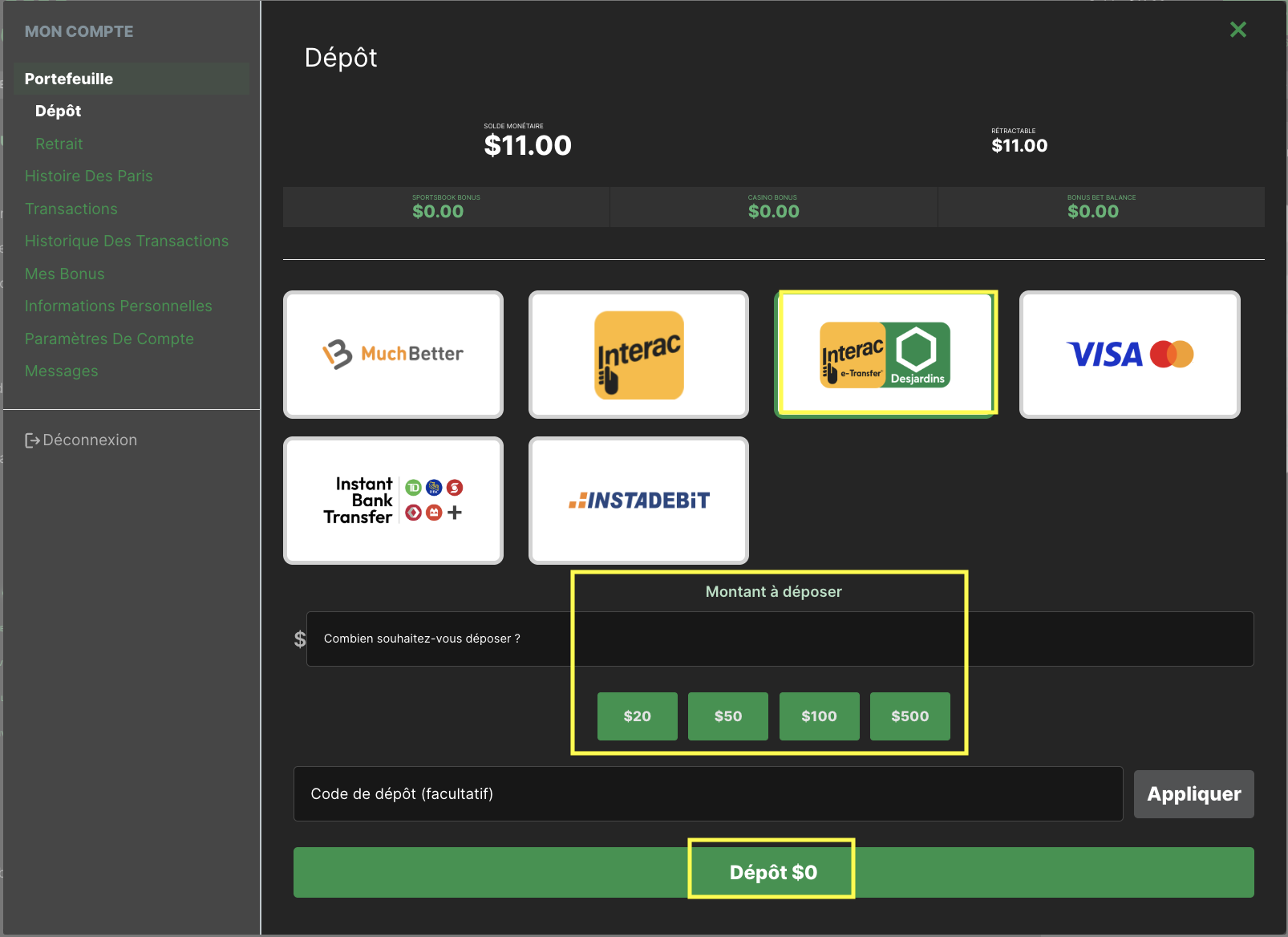Choose the Interac payment option

638,354
